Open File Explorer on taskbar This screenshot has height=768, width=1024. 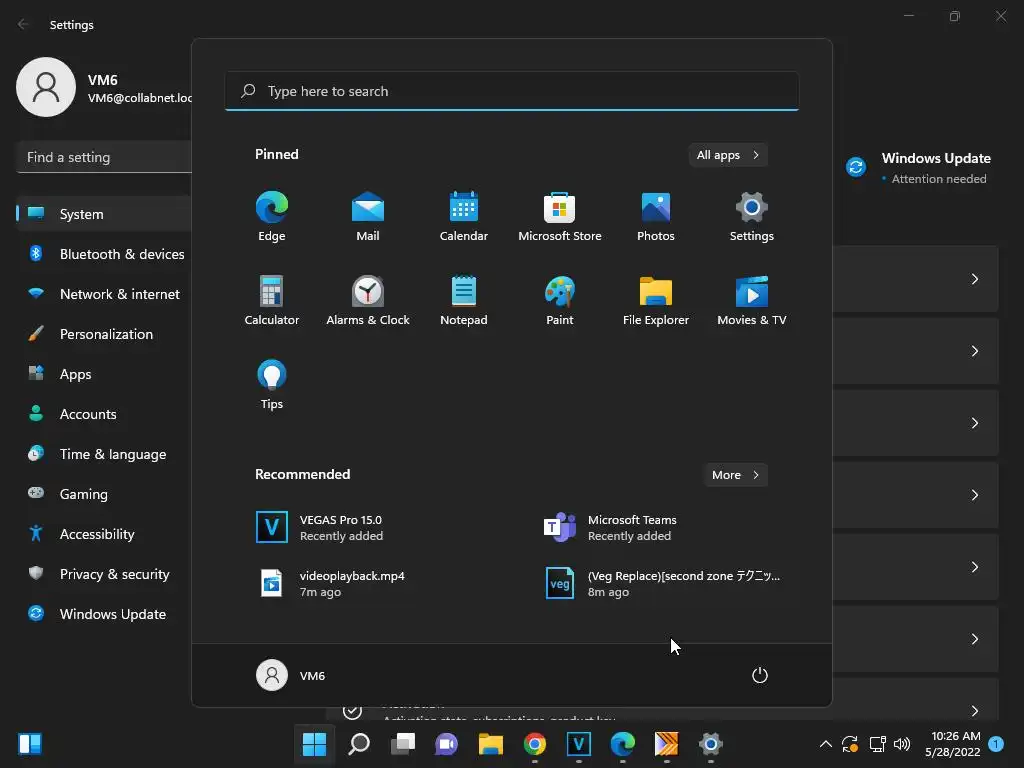[x=490, y=744]
